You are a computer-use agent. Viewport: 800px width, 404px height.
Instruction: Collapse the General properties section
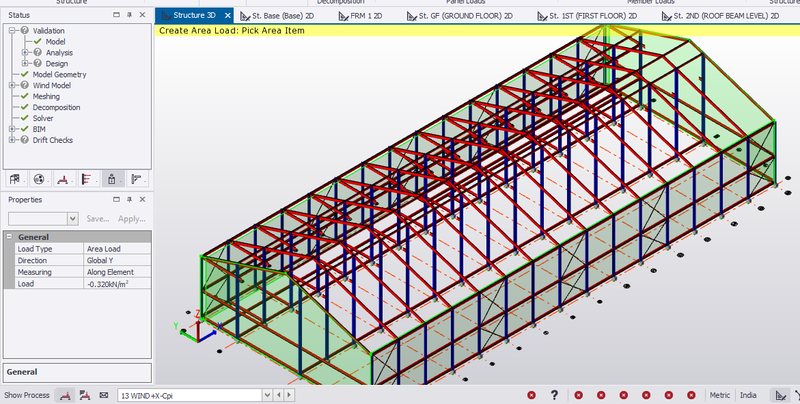9,237
